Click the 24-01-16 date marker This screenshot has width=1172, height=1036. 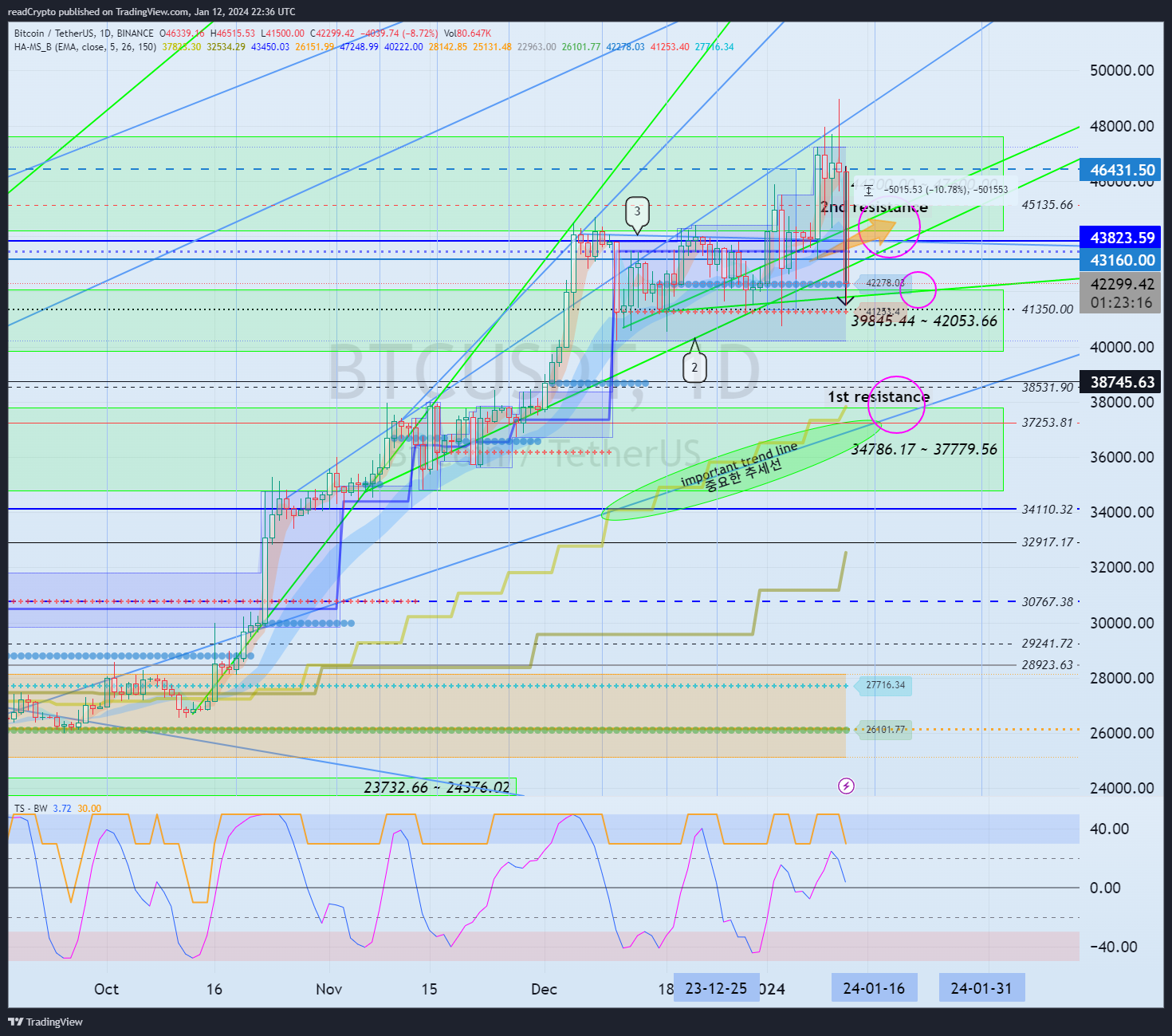click(874, 988)
